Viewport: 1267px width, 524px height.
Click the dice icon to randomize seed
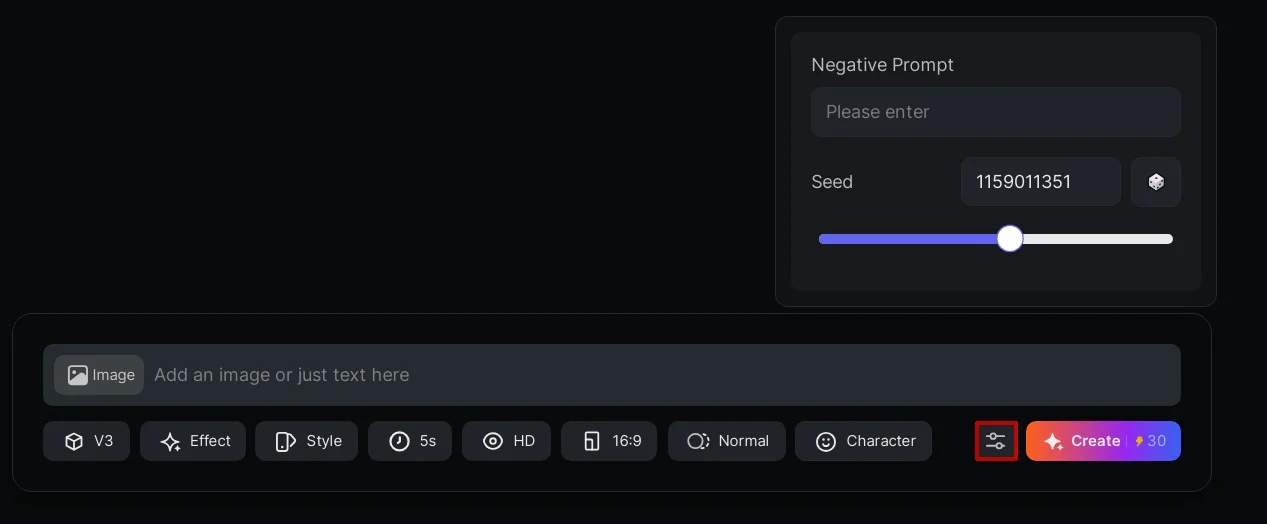click(1156, 182)
